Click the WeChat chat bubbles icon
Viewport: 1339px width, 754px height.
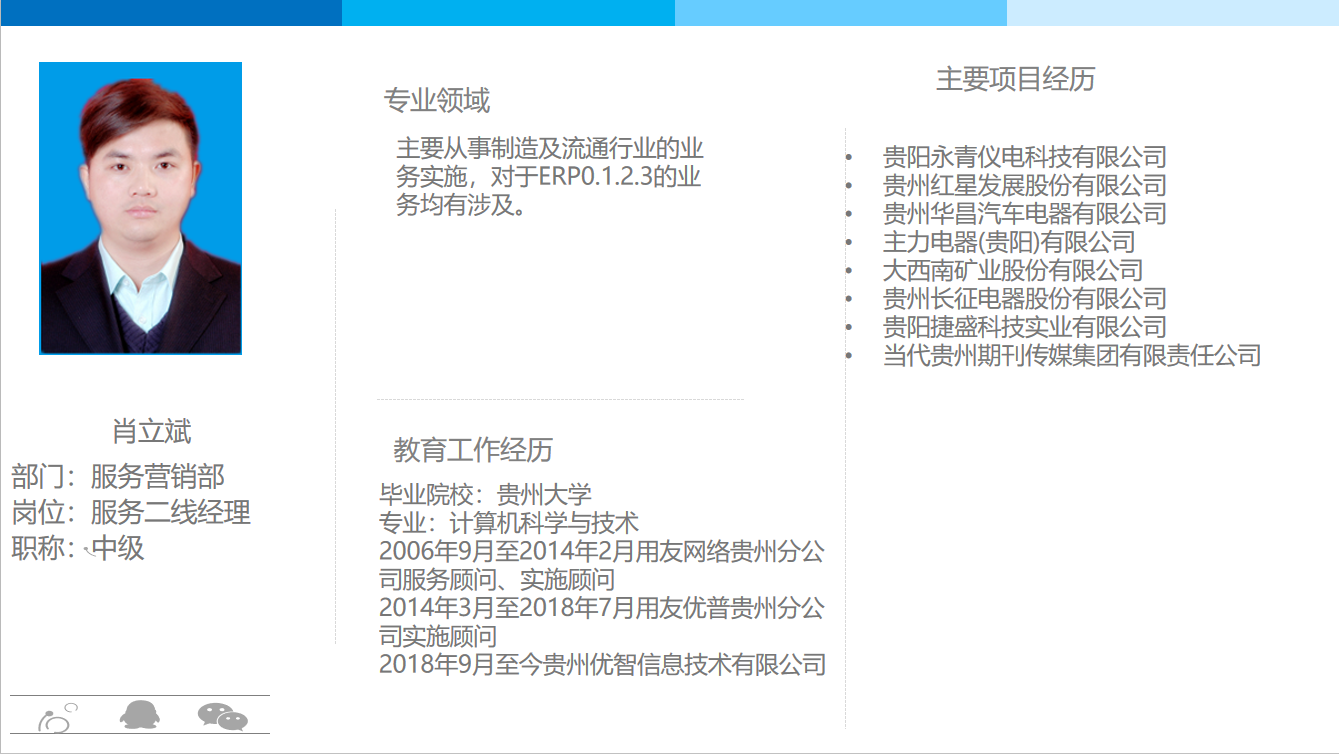(x=222, y=716)
